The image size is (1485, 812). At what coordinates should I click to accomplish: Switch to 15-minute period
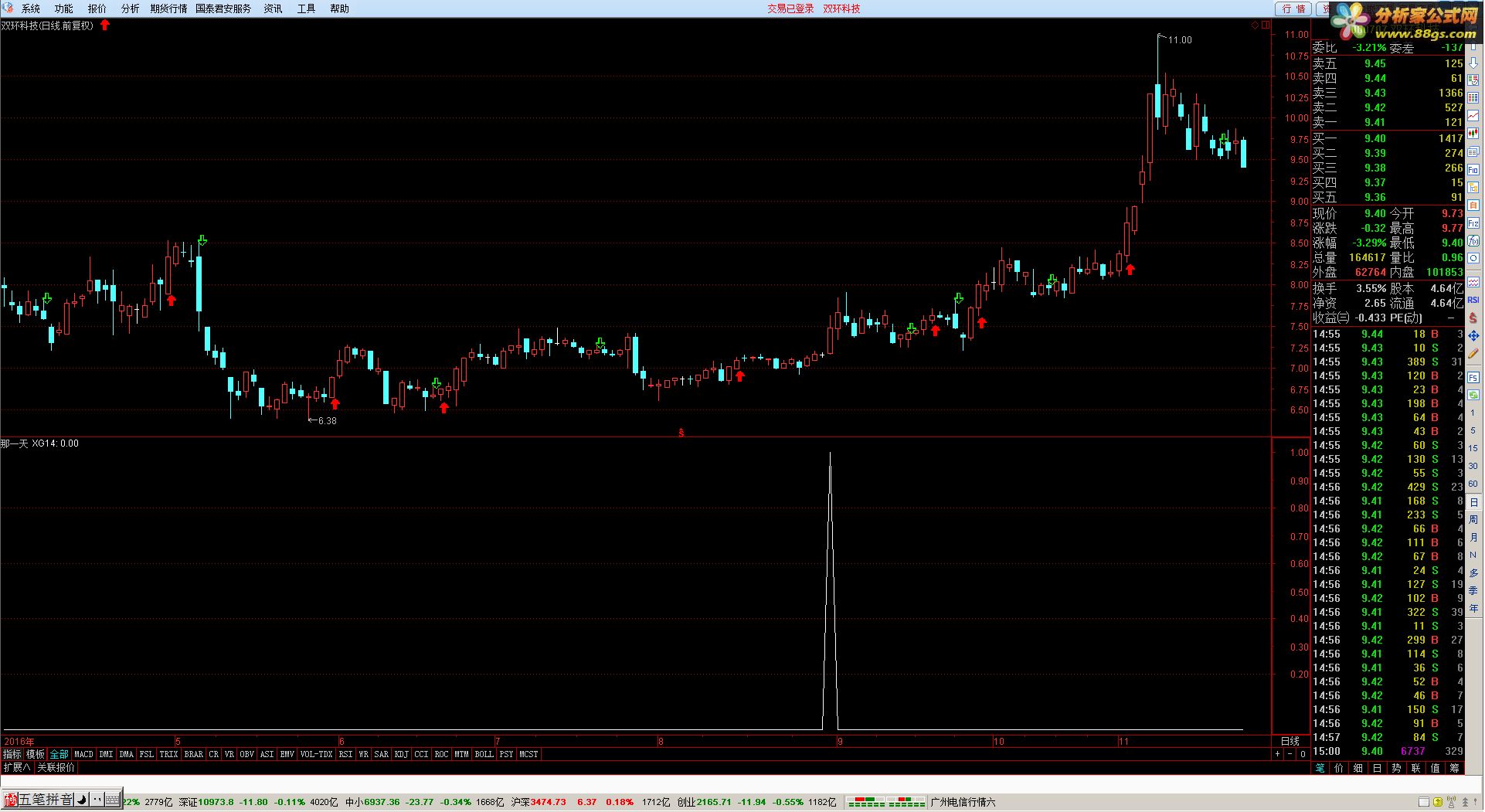tap(1473, 447)
